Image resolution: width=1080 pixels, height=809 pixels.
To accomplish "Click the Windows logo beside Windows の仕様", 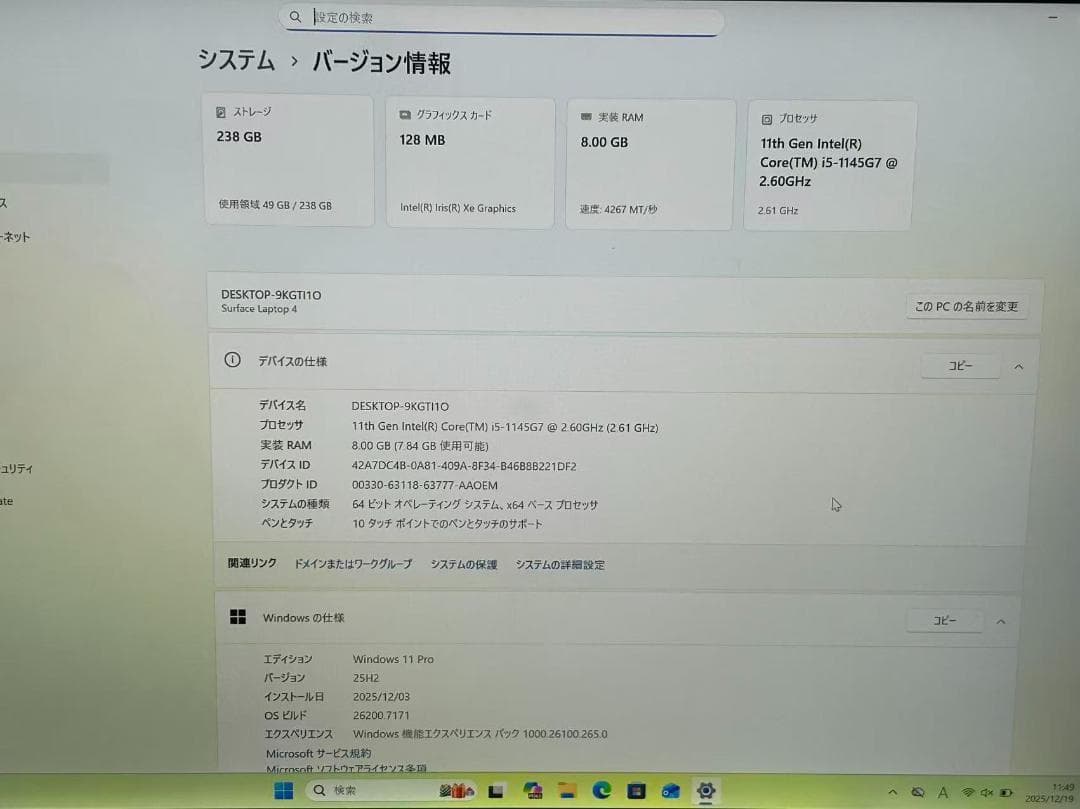I will click(237, 617).
